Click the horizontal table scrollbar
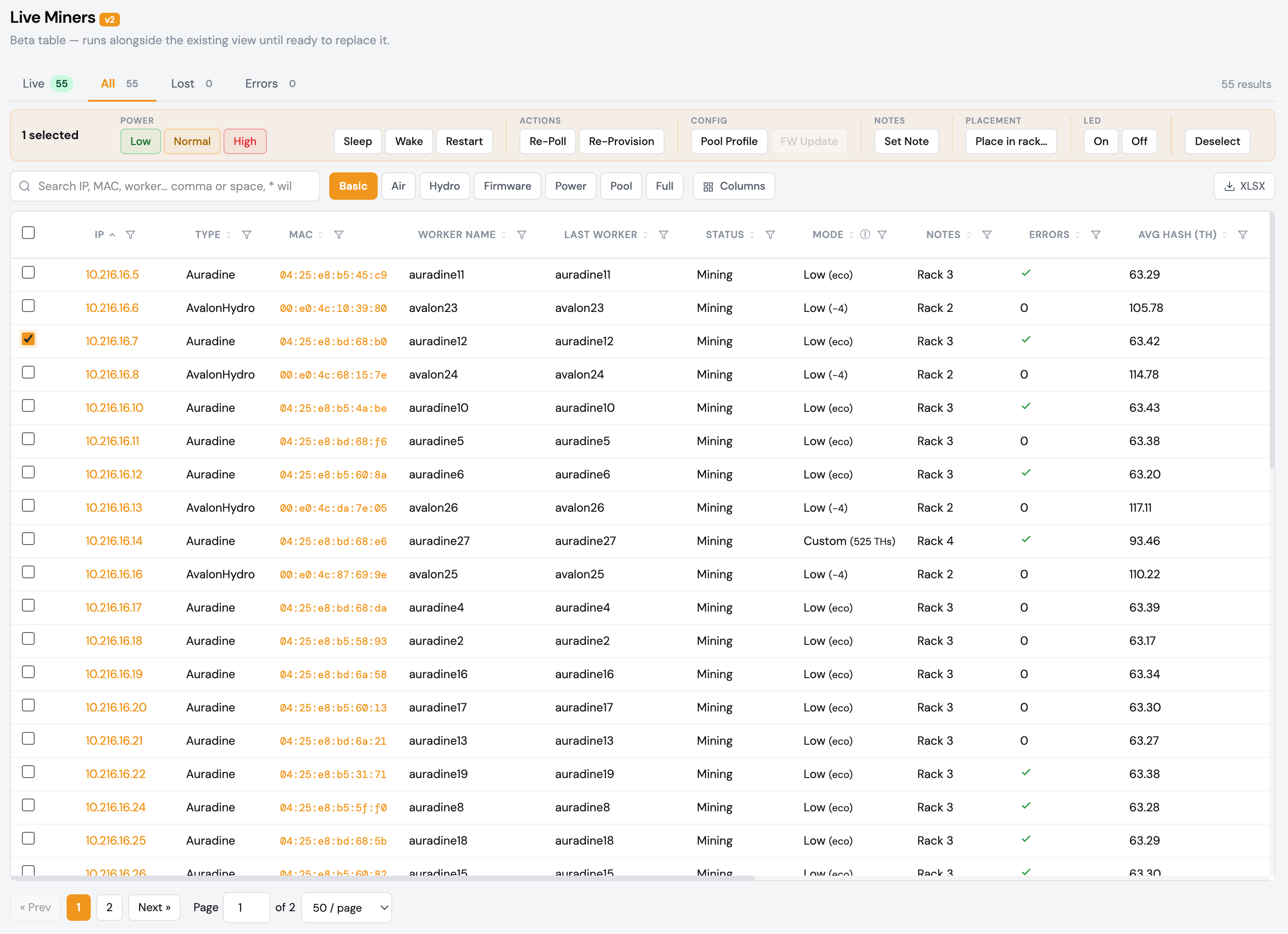The image size is (1288, 934). [383, 878]
